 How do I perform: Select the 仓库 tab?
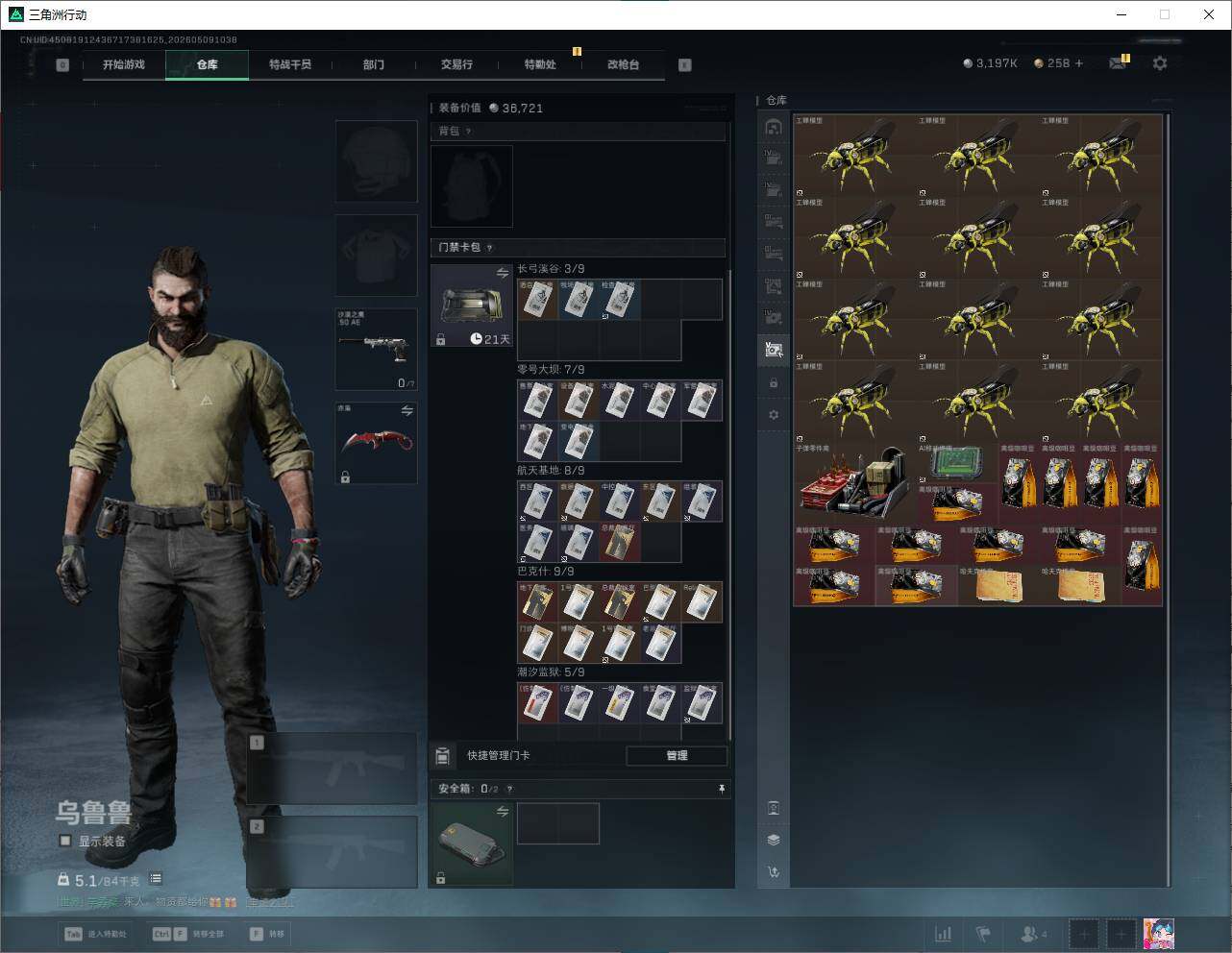pos(208,64)
